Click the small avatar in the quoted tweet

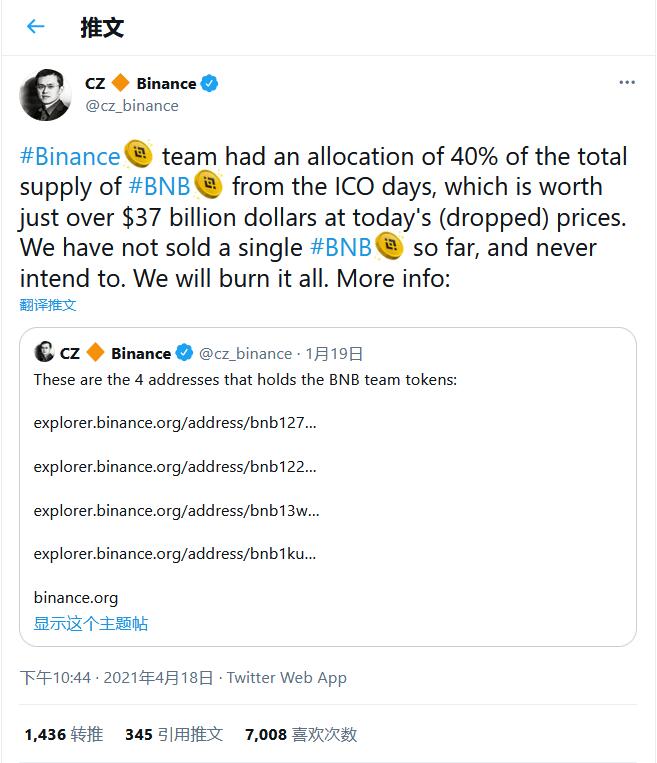pyautogui.click(x=44, y=352)
